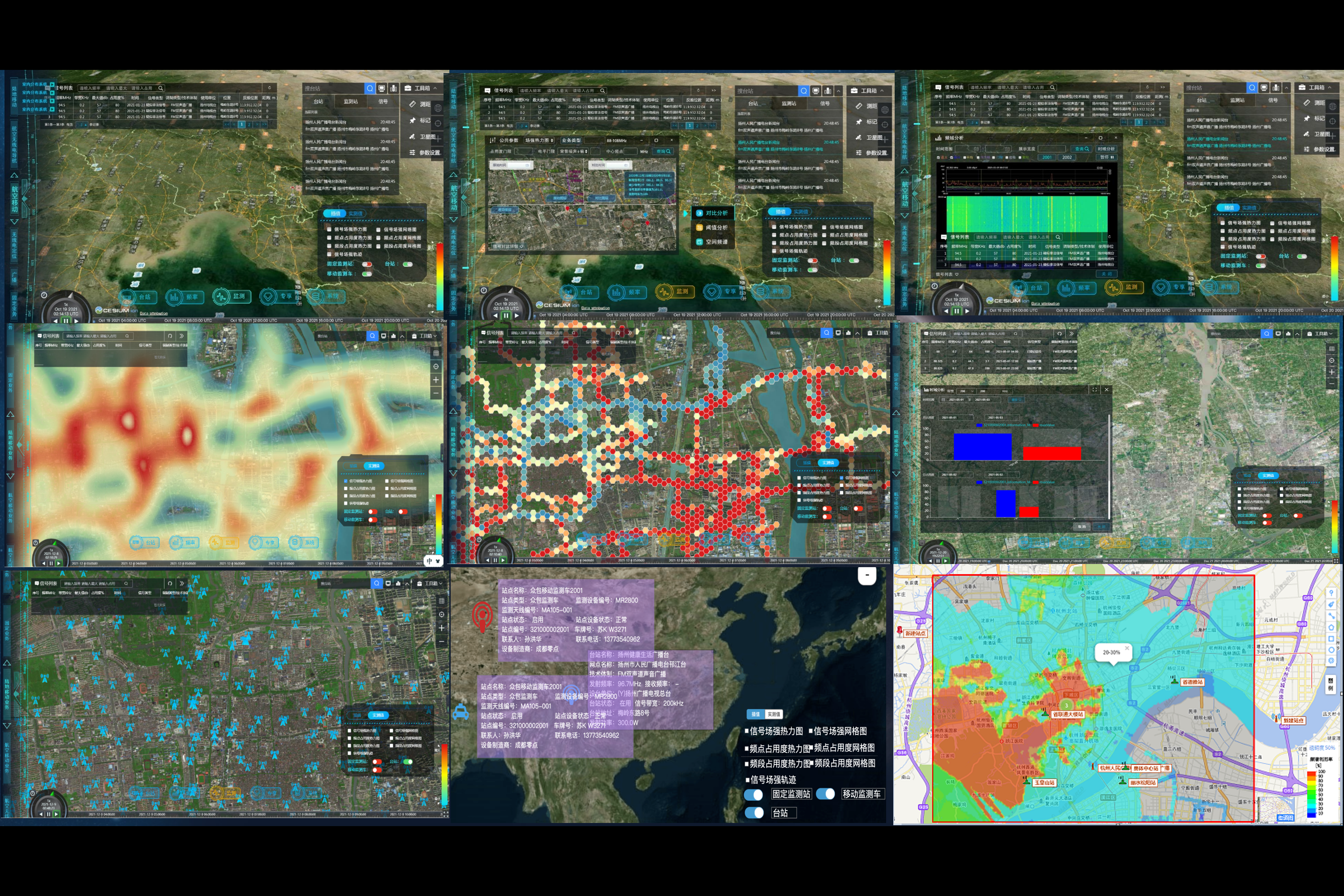Click the double-arrow >> icon in comparison view
This screenshot has width=1344, height=896.
click(x=714, y=90)
